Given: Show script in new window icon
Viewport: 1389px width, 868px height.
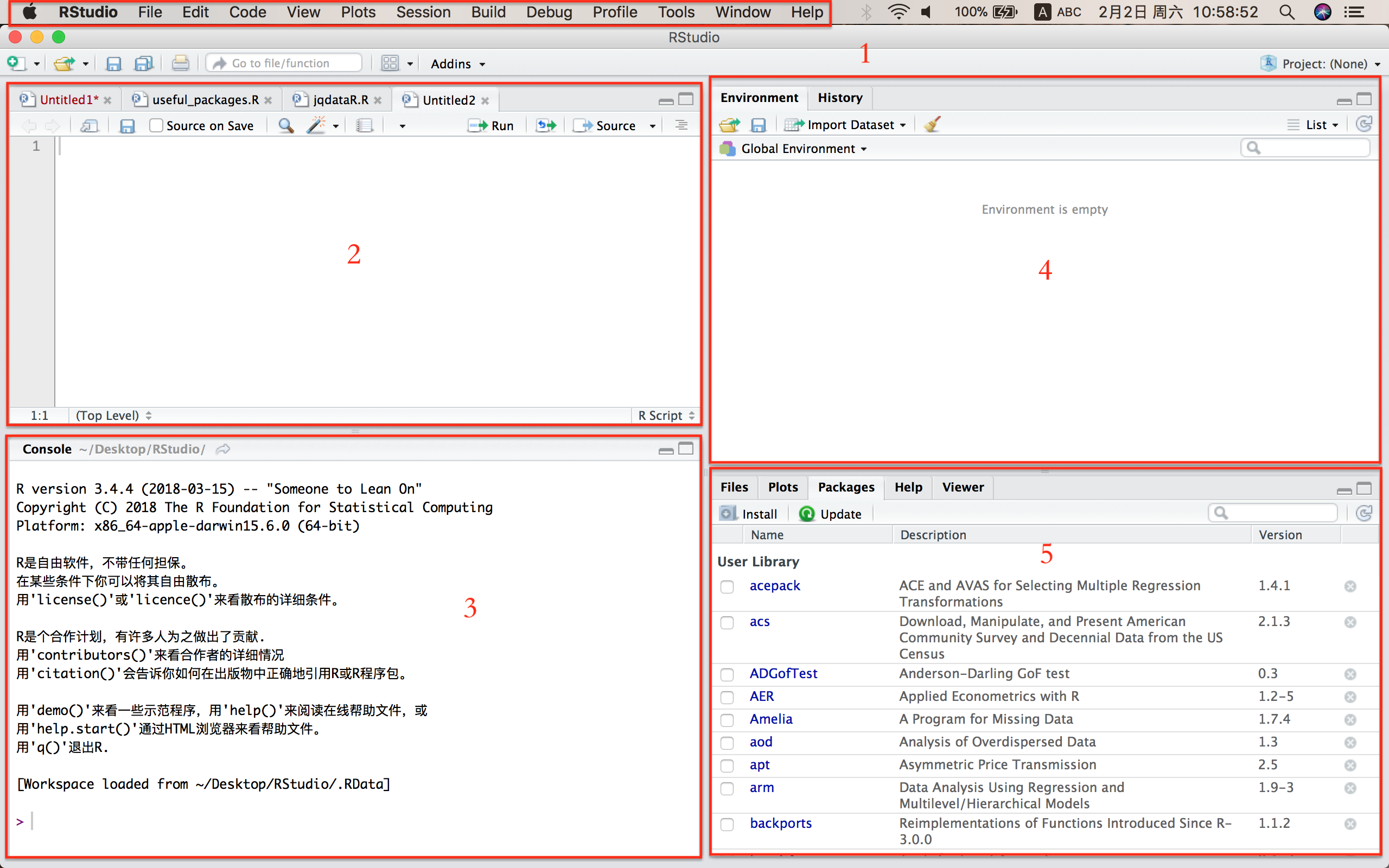Looking at the screenshot, I should [89, 126].
